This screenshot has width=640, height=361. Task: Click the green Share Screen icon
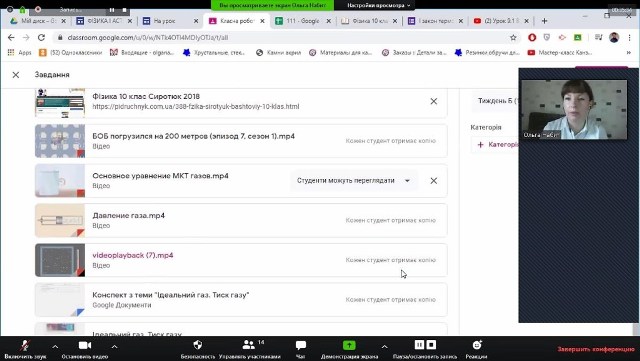coord(349,345)
